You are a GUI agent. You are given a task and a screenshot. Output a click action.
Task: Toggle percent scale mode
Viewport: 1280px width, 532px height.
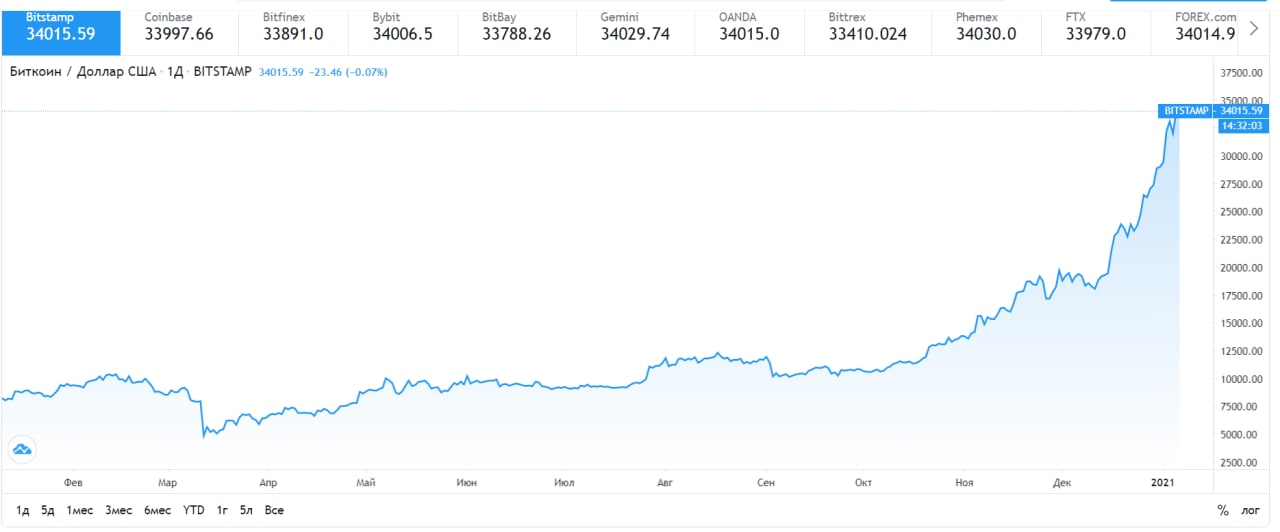[1222, 510]
